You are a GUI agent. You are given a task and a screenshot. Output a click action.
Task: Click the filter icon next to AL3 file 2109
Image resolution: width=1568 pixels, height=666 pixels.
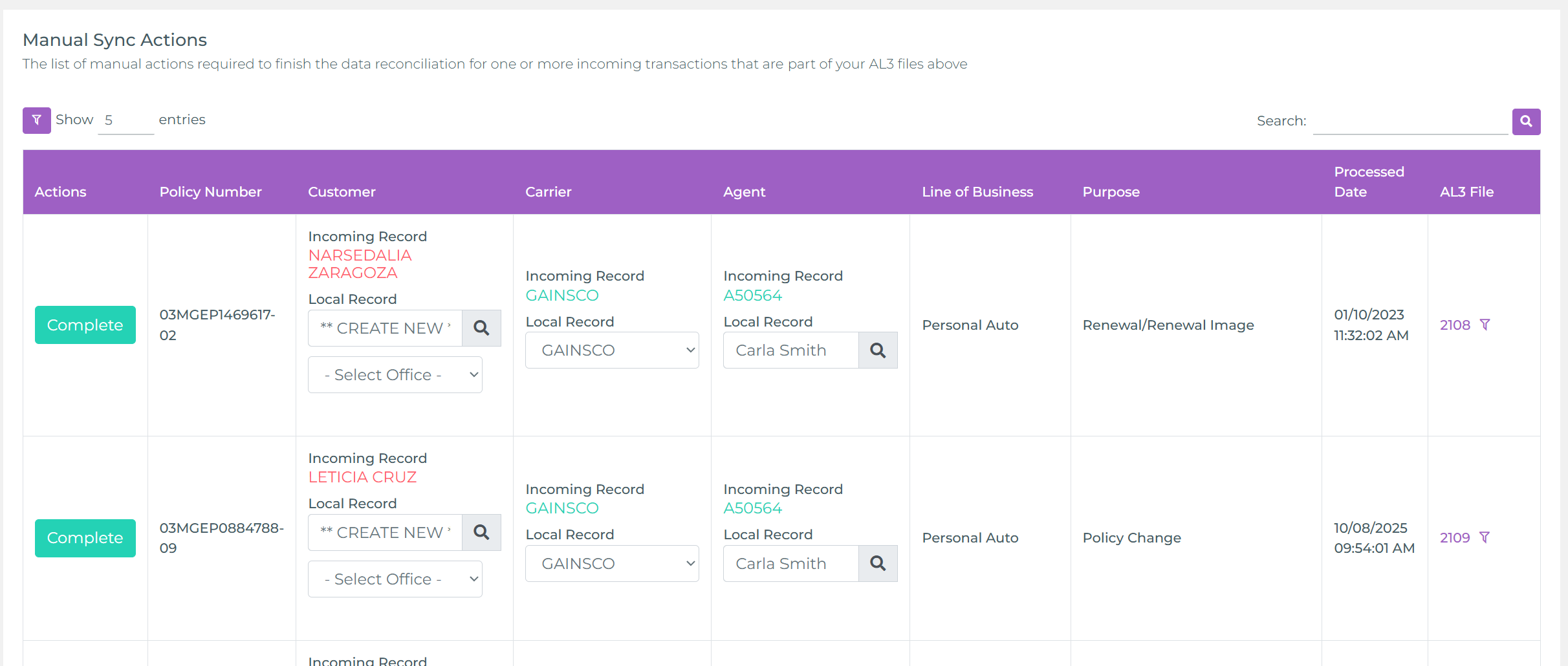click(1485, 537)
